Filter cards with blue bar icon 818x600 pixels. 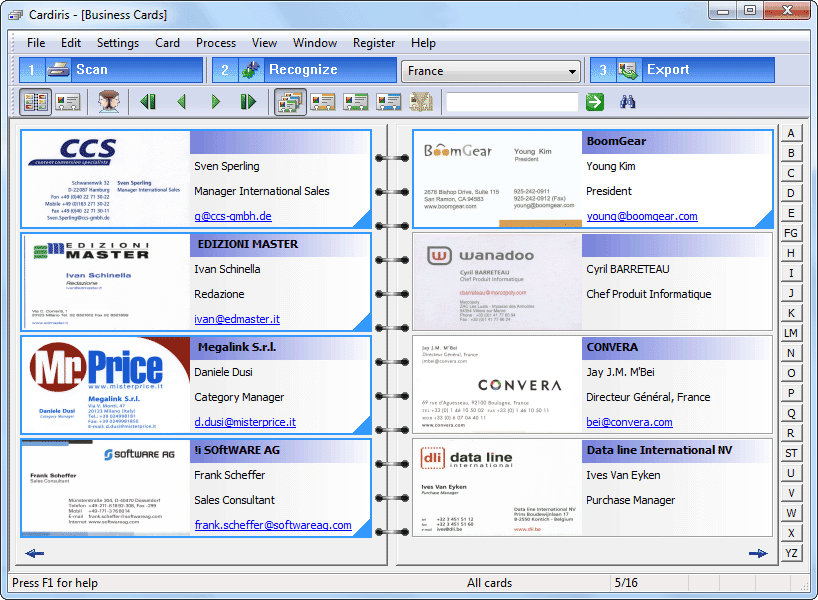point(389,102)
